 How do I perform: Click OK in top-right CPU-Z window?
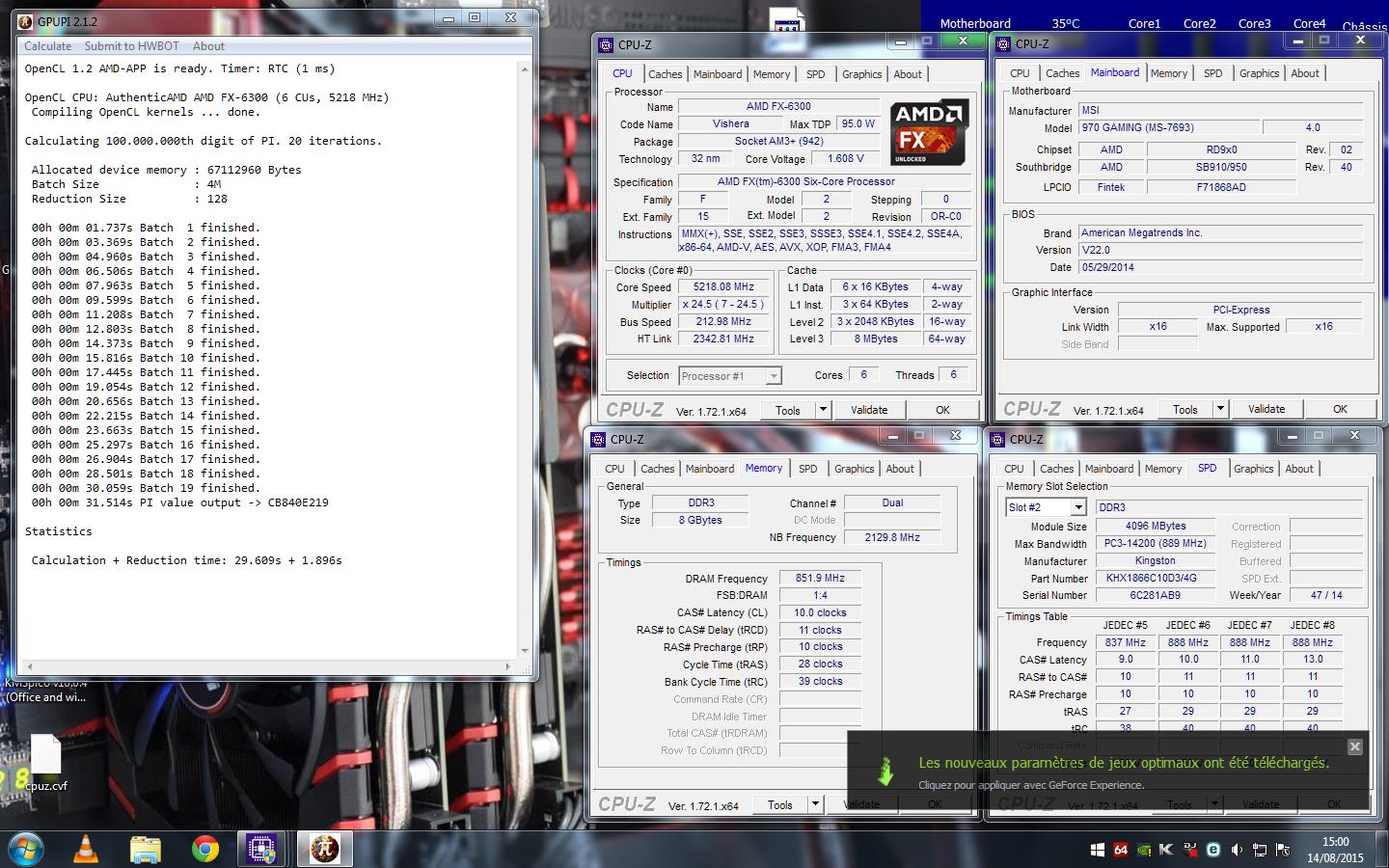[1340, 409]
